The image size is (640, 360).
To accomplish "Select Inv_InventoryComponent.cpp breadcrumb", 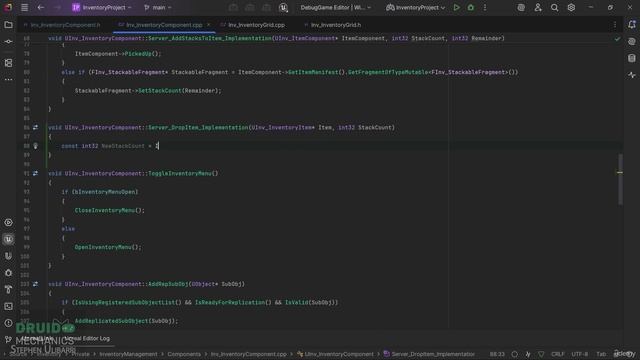I will click(x=248, y=354).
